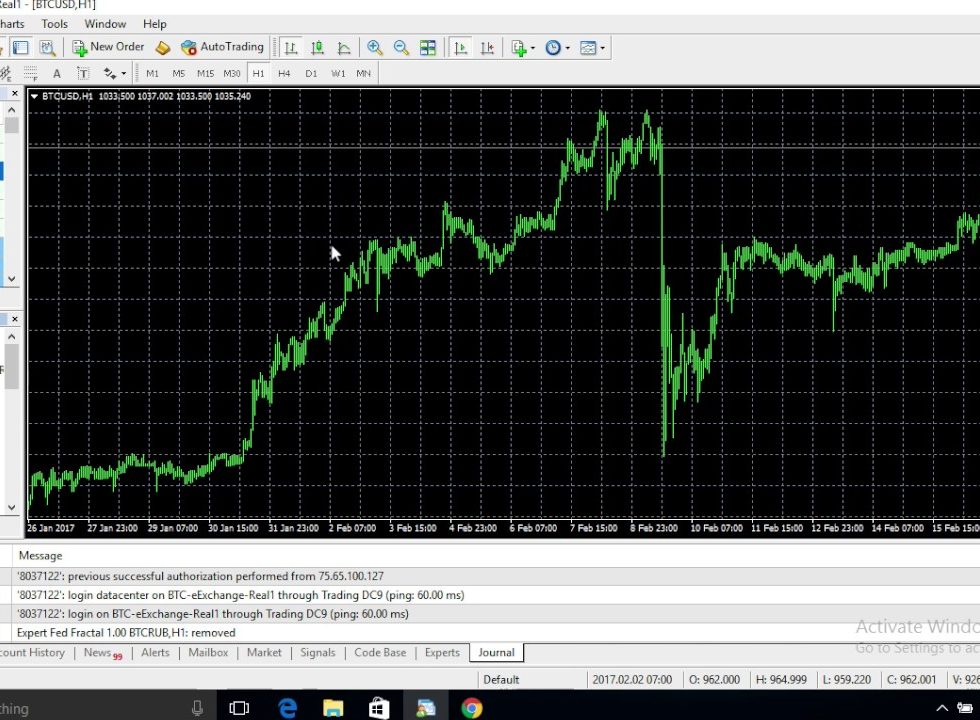Launch Microsoft Edge from the taskbar
The image size is (980, 720).
pyautogui.click(x=288, y=708)
